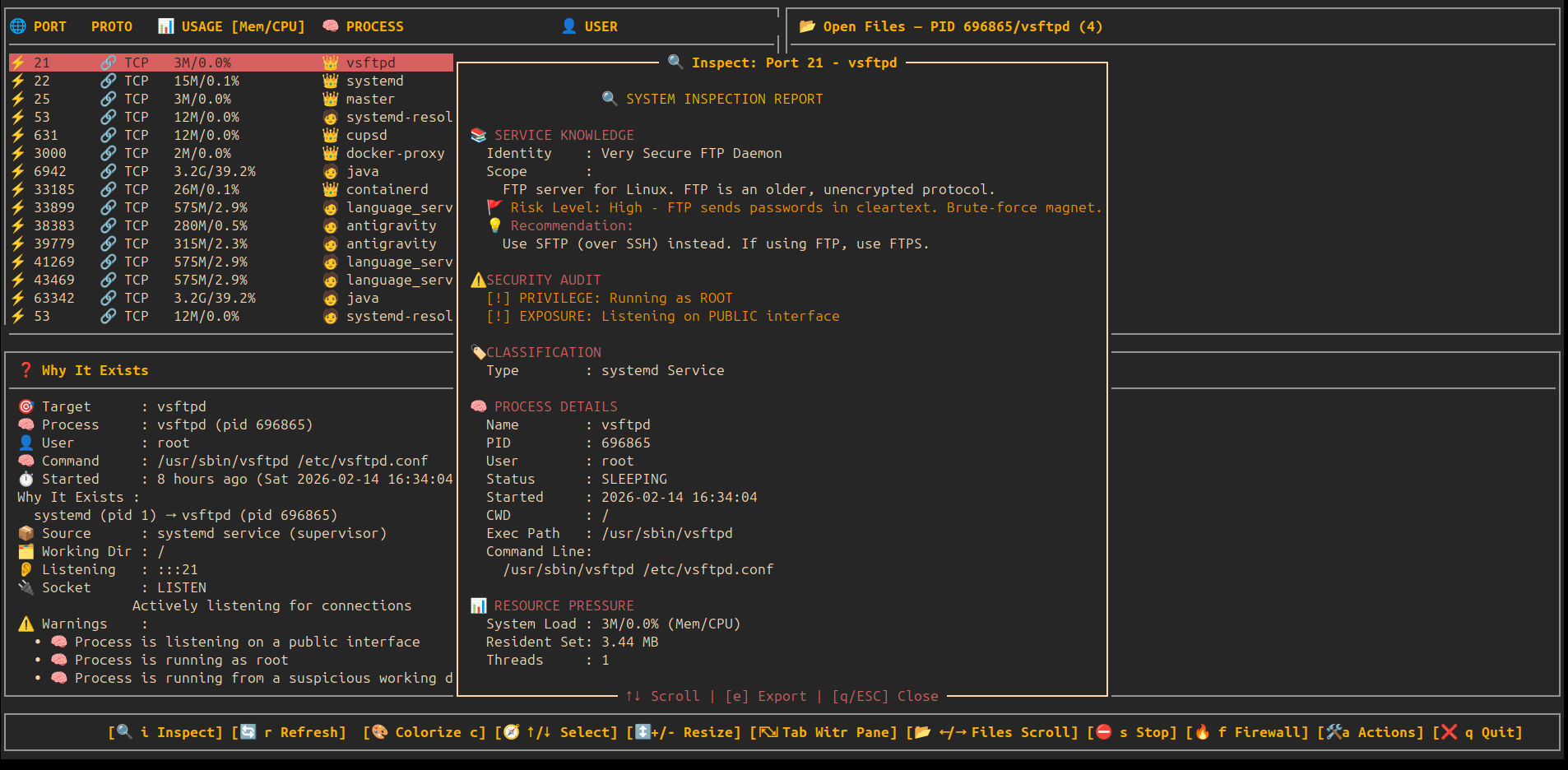The image size is (1568, 770).
Task: Click the Scroll arrows in the report footer
Action: (x=662, y=696)
